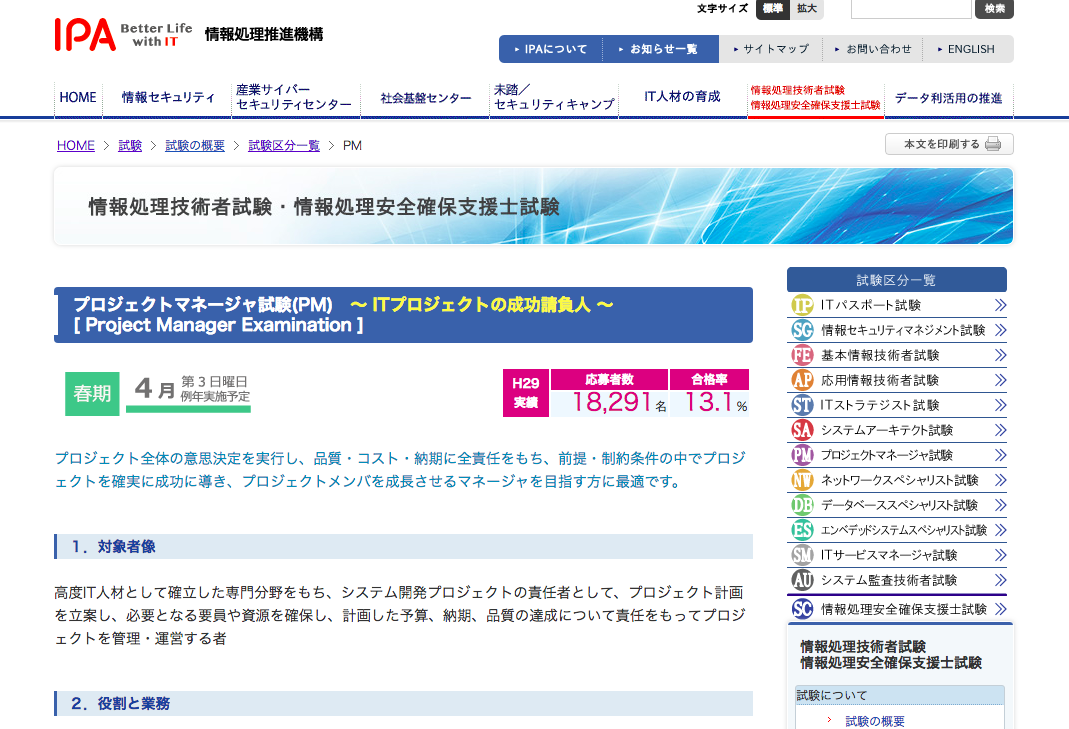Click the 検索 search button

pyautogui.click(x=995, y=9)
